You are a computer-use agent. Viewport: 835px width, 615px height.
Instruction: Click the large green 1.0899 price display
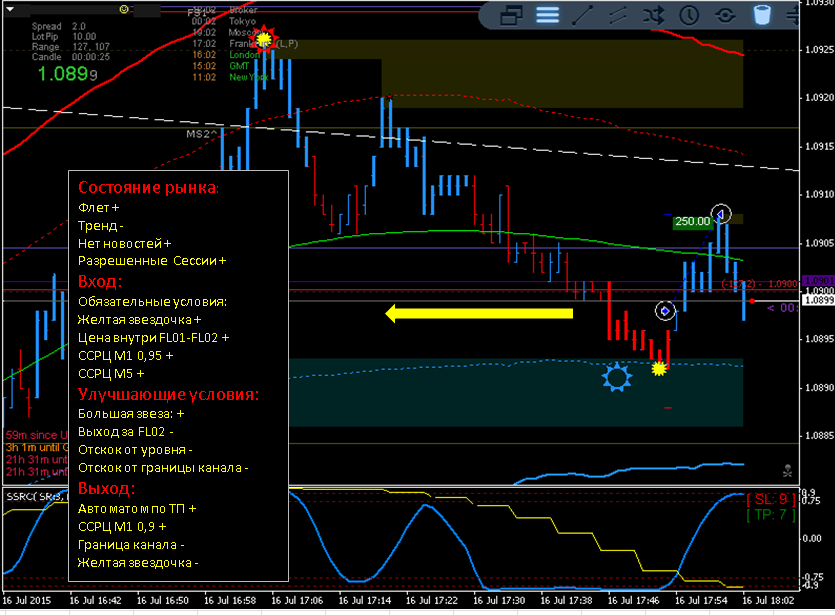click(68, 73)
